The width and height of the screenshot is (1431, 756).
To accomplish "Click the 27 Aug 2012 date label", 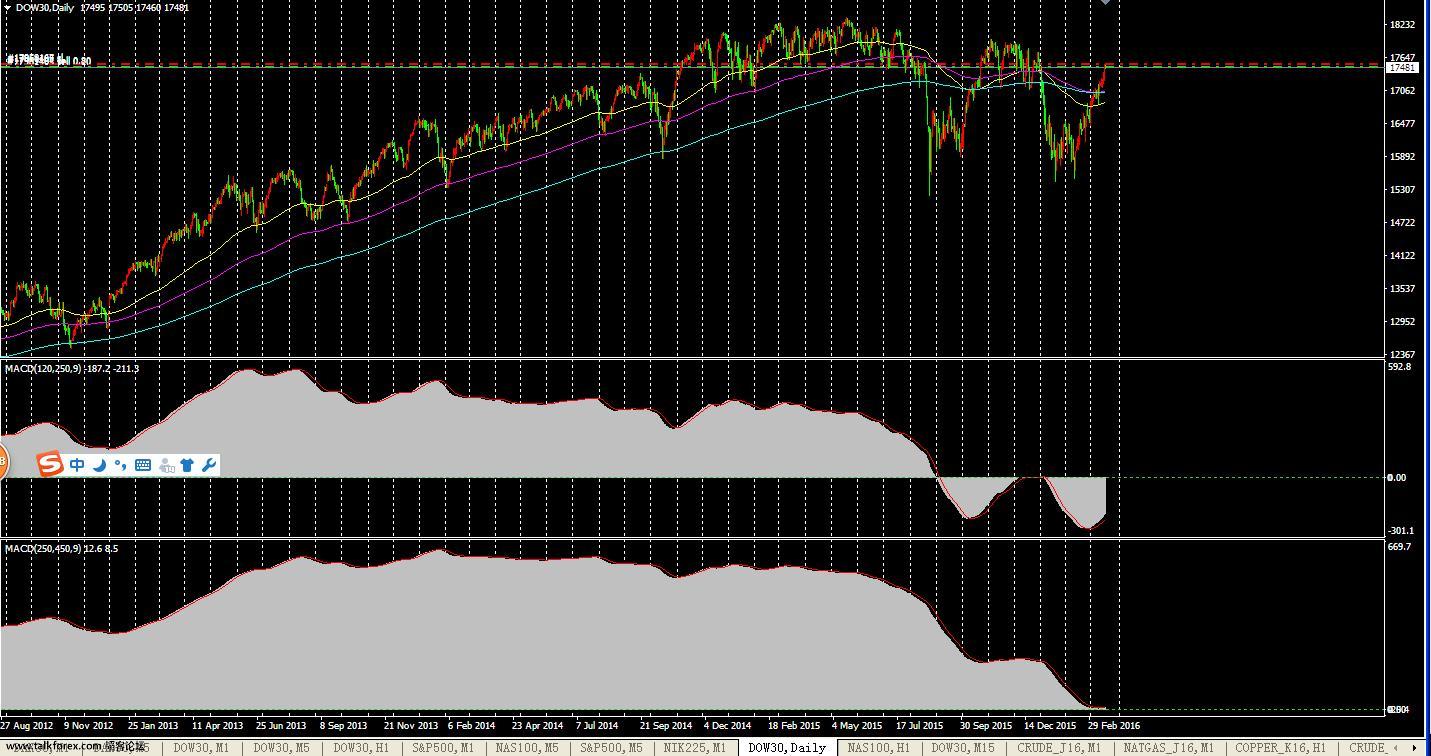I will (x=26, y=726).
